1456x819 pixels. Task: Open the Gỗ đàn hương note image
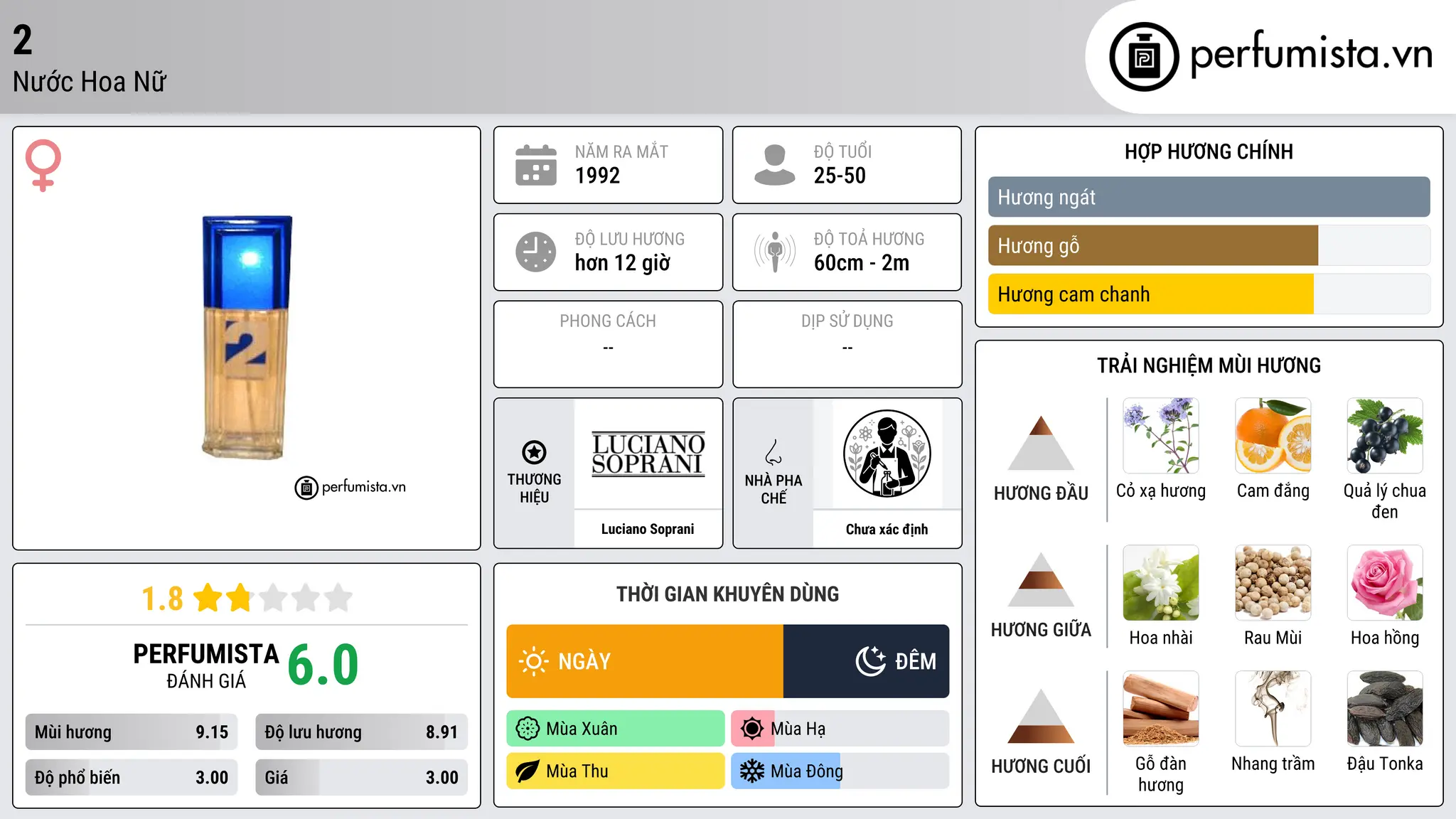click(x=1161, y=709)
